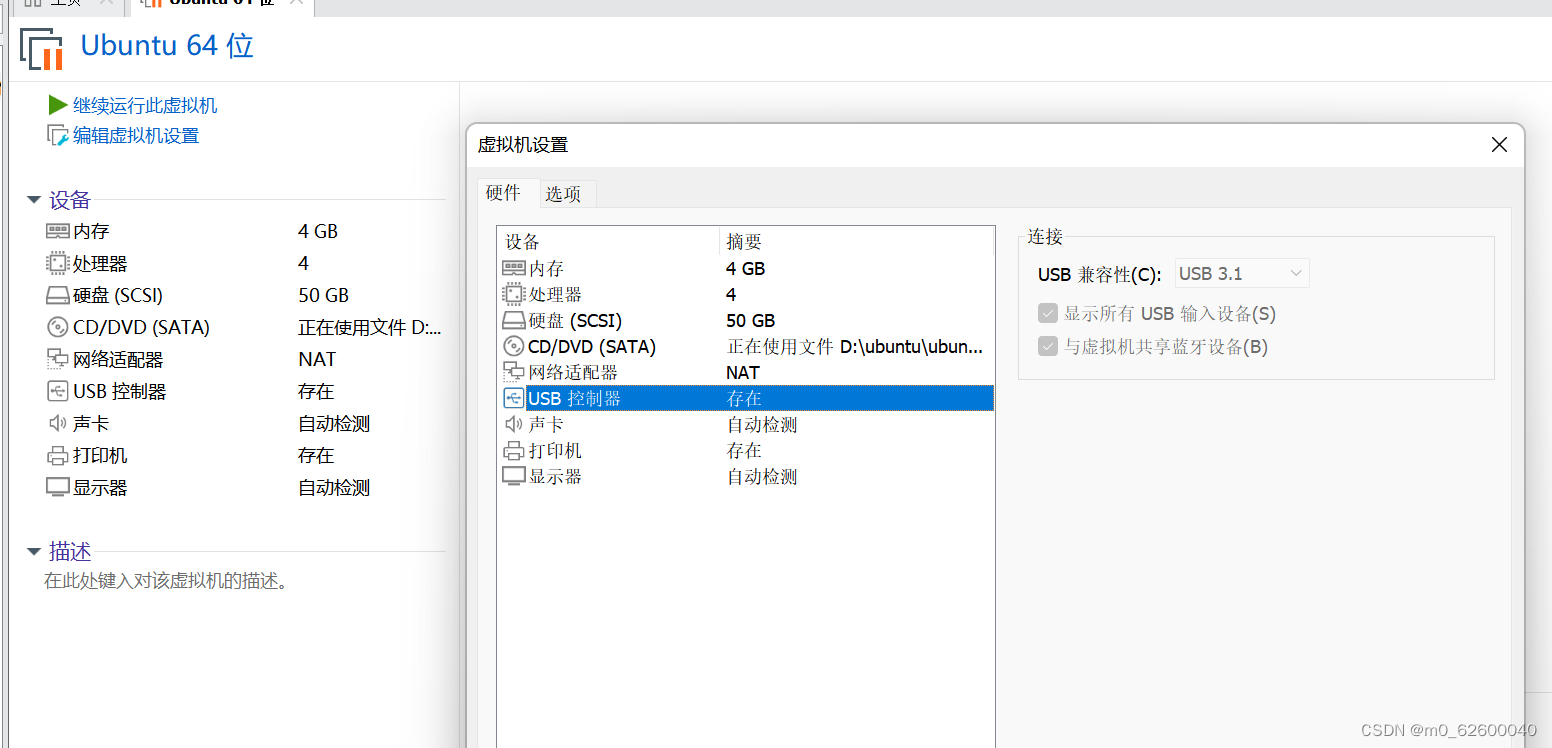Click network adapter icon in settings dialog
Viewport: 1552px width, 748px height.
coord(513,373)
